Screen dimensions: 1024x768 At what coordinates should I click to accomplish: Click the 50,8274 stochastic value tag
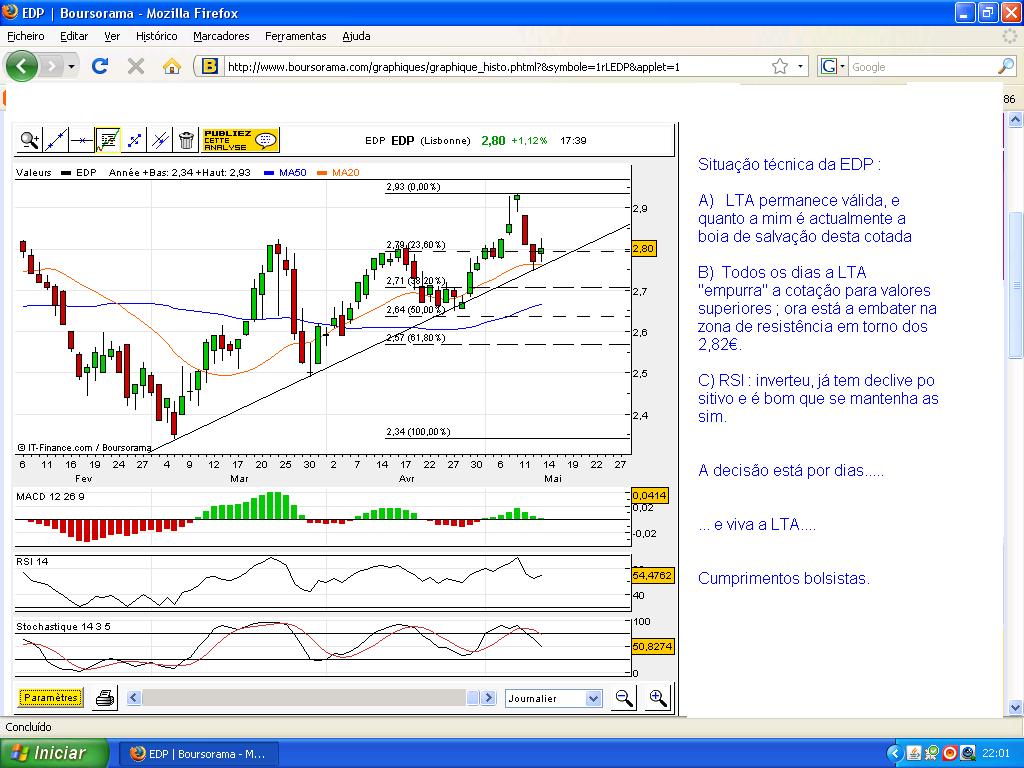click(x=652, y=647)
